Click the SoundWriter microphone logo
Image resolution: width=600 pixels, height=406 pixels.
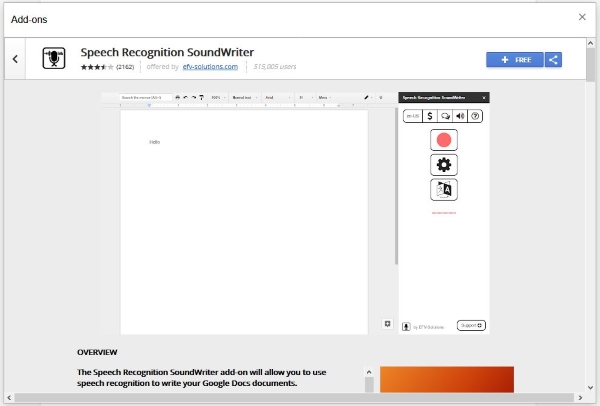tap(53, 59)
